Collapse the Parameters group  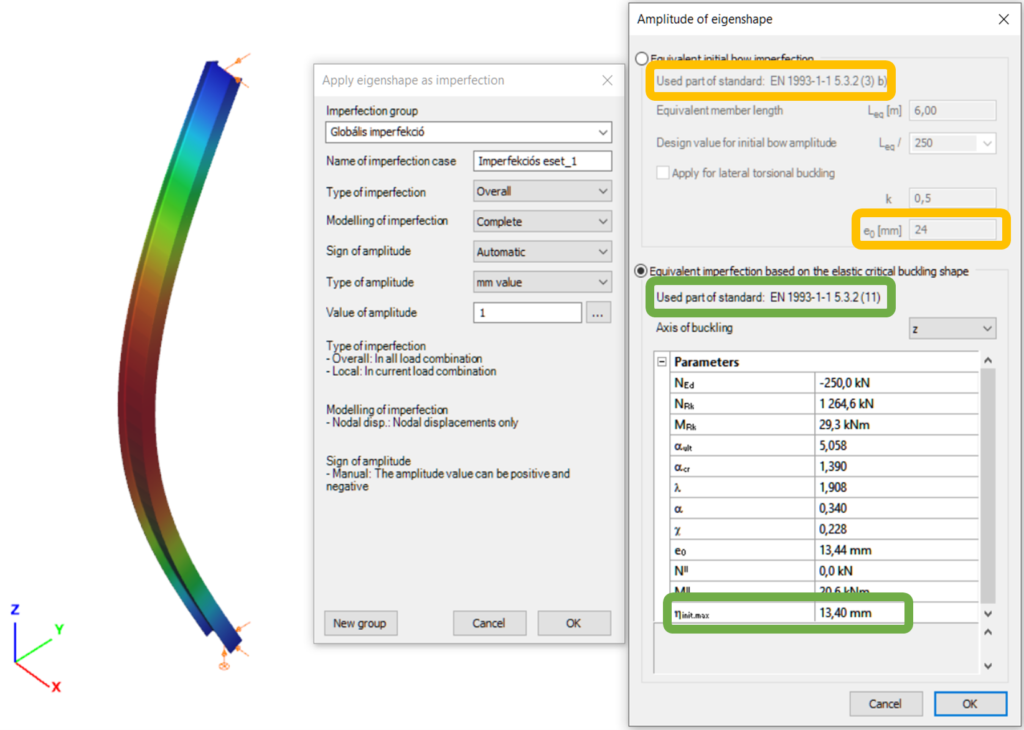(662, 362)
